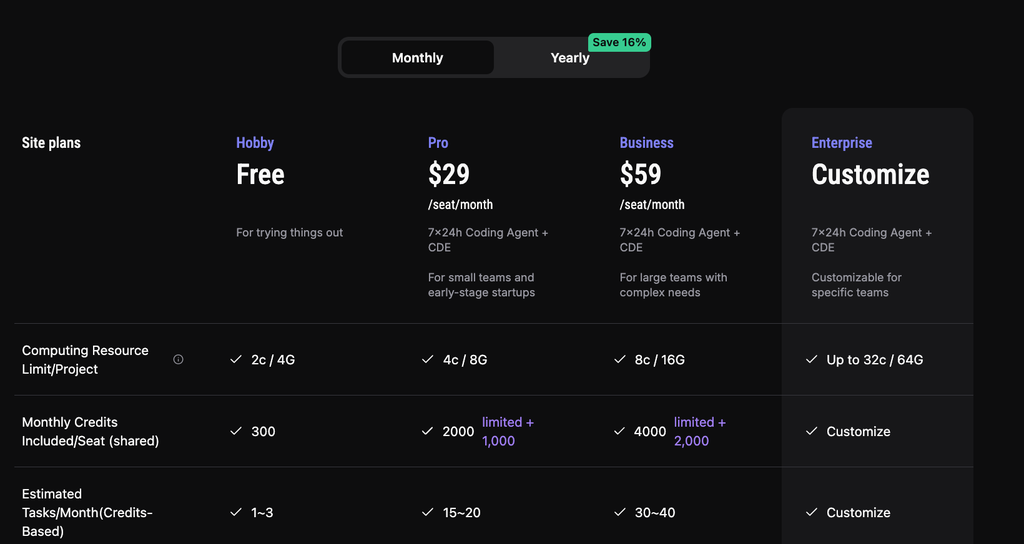Click the info icon beside Computing Resource Limit
The image size is (1024, 544).
[178, 359]
